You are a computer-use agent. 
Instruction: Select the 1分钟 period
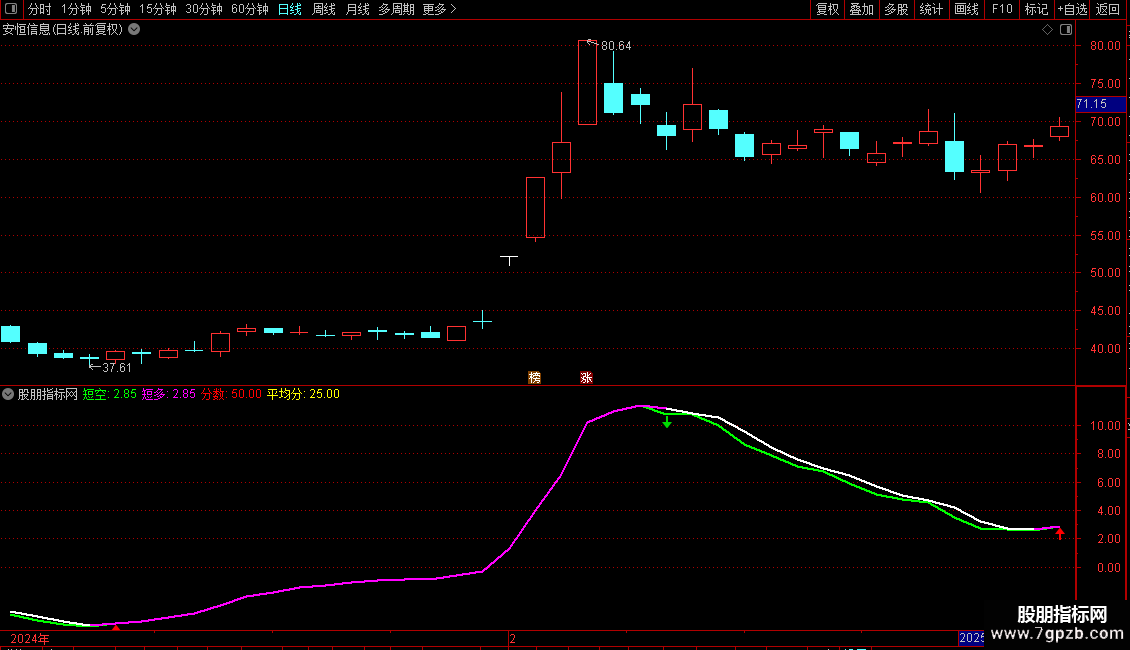pyautogui.click(x=76, y=9)
